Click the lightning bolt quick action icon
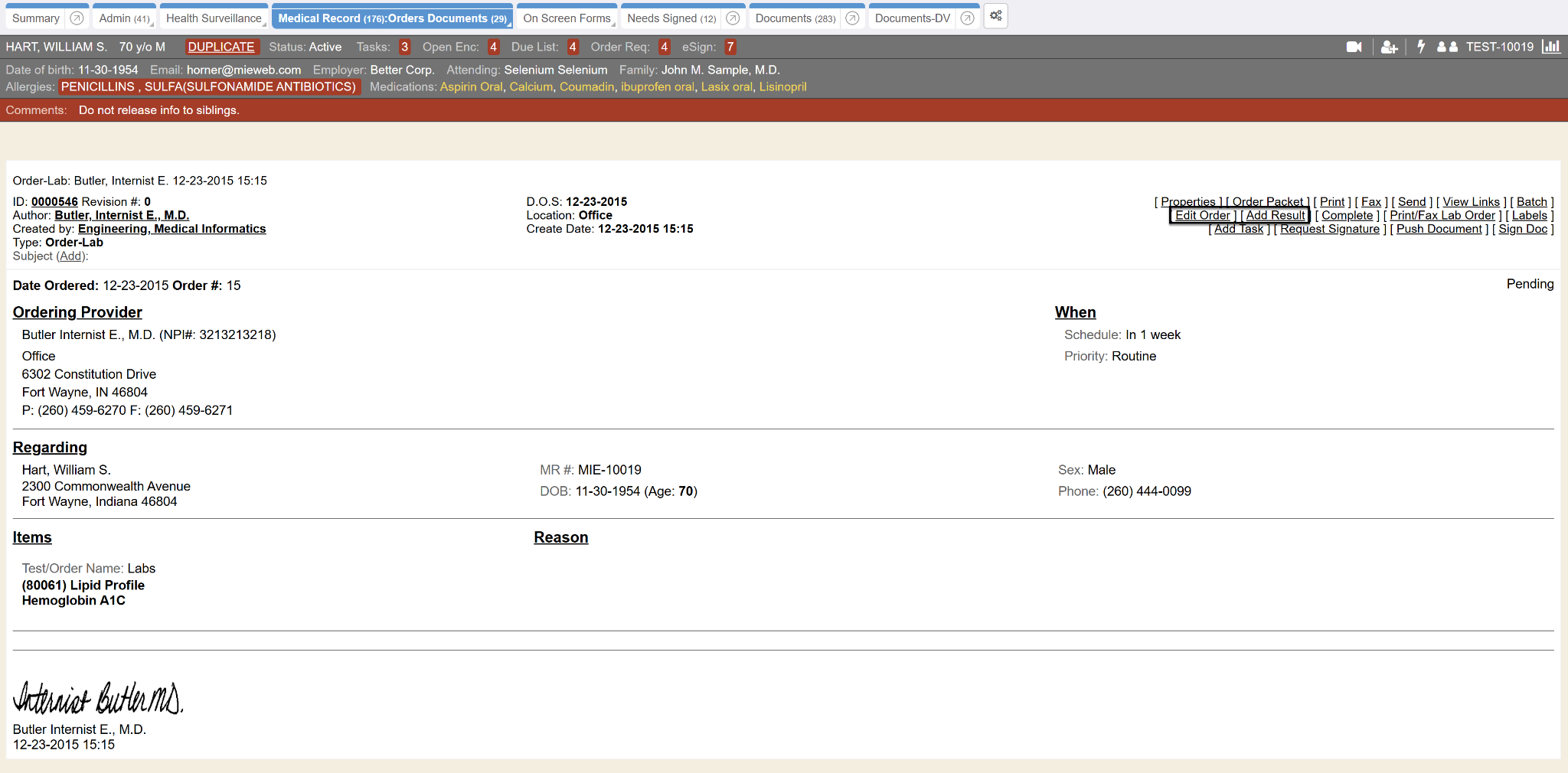The image size is (1568, 773). pos(1421,47)
